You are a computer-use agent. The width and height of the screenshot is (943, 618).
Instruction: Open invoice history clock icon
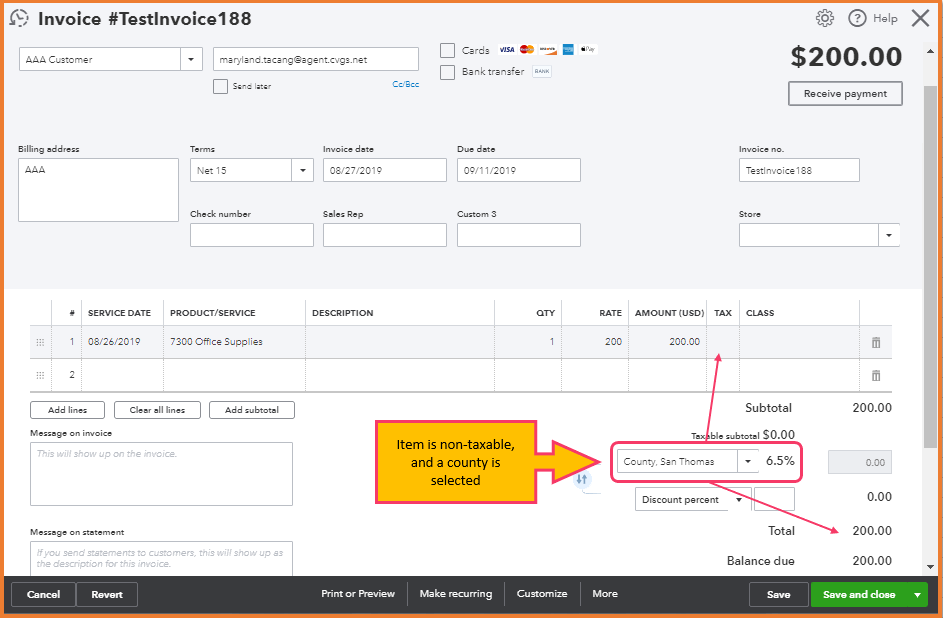tap(19, 19)
